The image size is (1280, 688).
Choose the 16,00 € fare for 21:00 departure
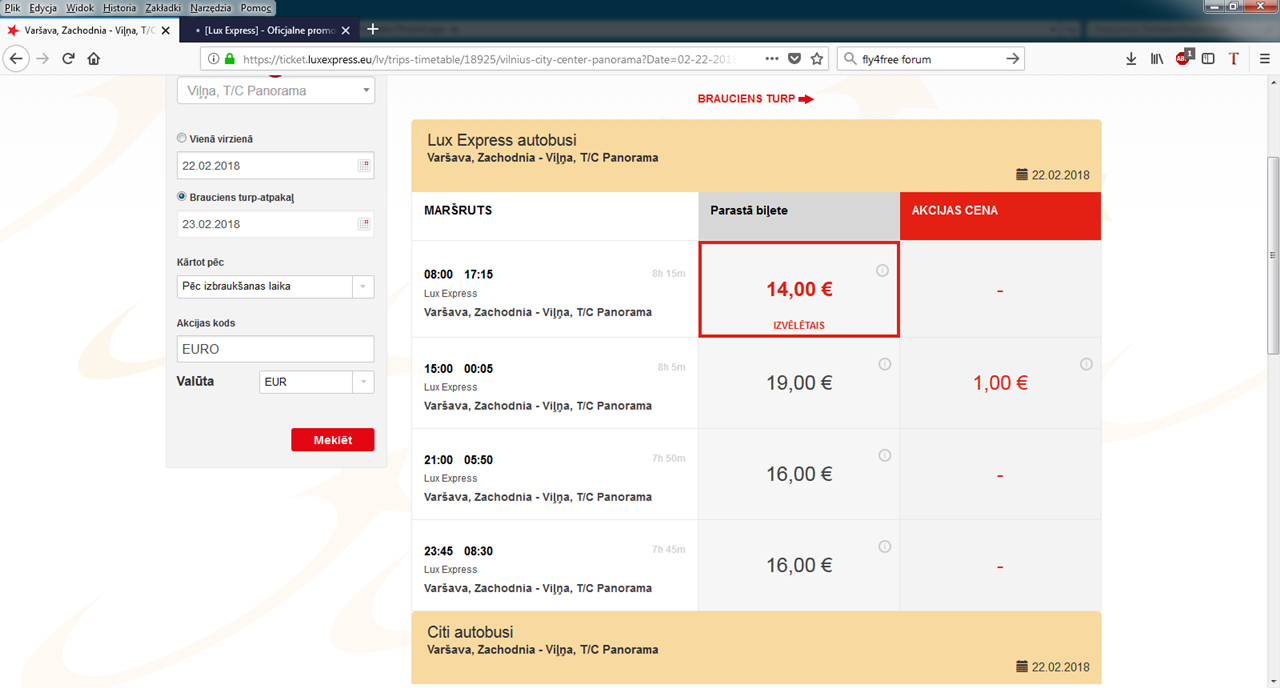click(799, 474)
